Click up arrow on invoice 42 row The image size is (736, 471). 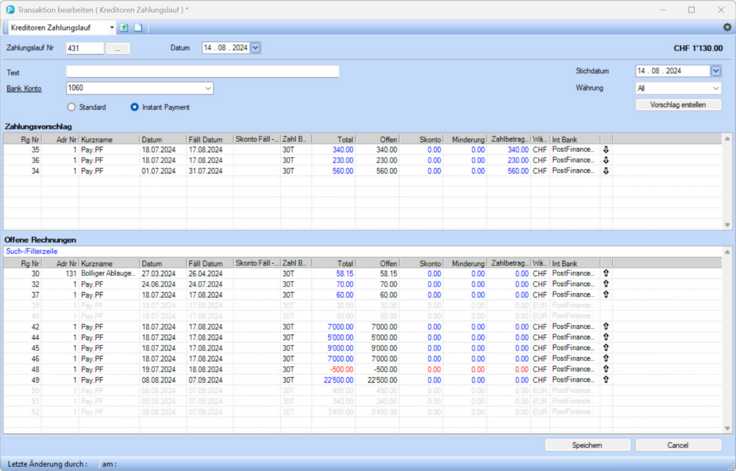click(606, 327)
